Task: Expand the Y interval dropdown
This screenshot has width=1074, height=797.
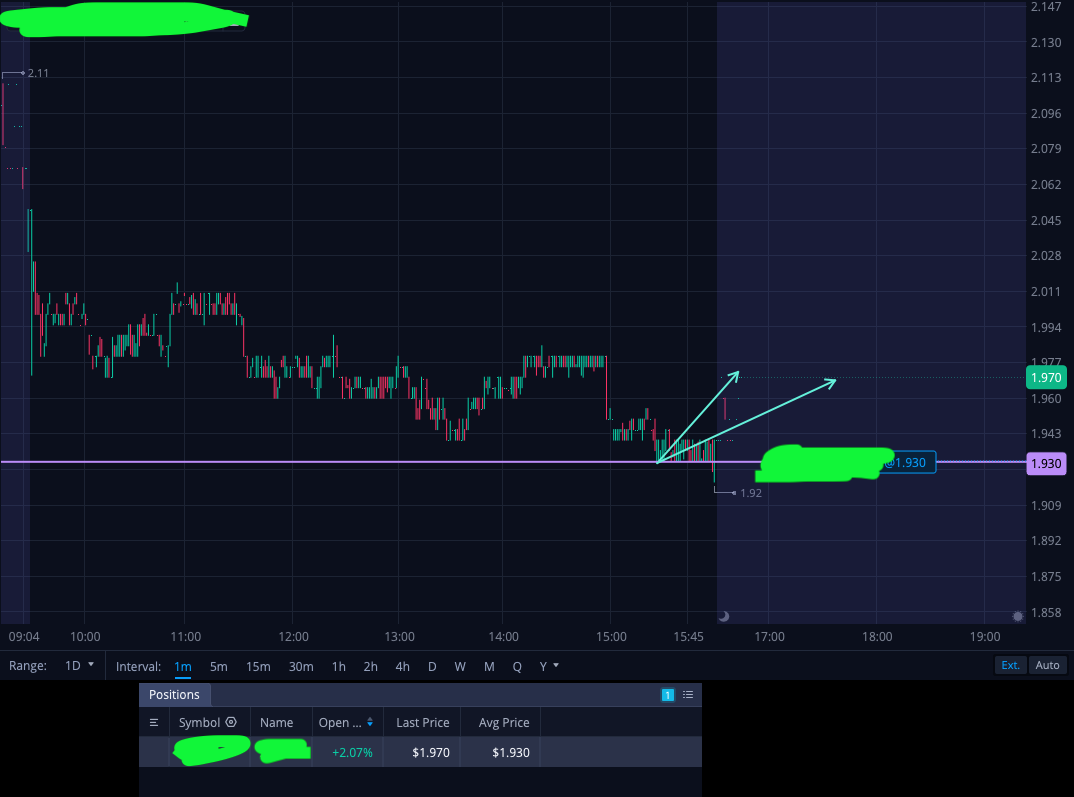Action: tap(549, 666)
